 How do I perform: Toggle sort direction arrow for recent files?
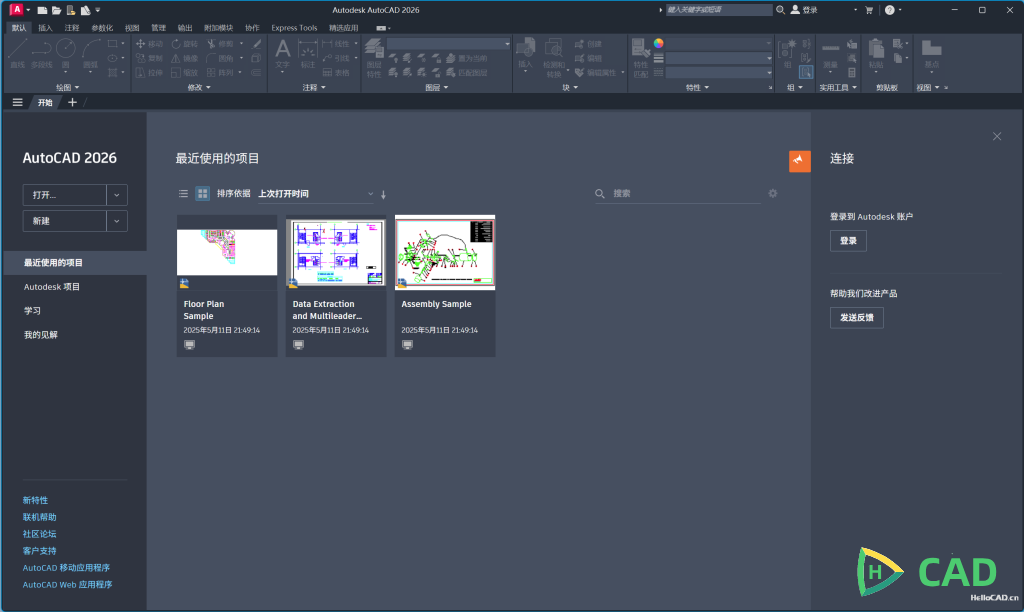(x=383, y=194)
